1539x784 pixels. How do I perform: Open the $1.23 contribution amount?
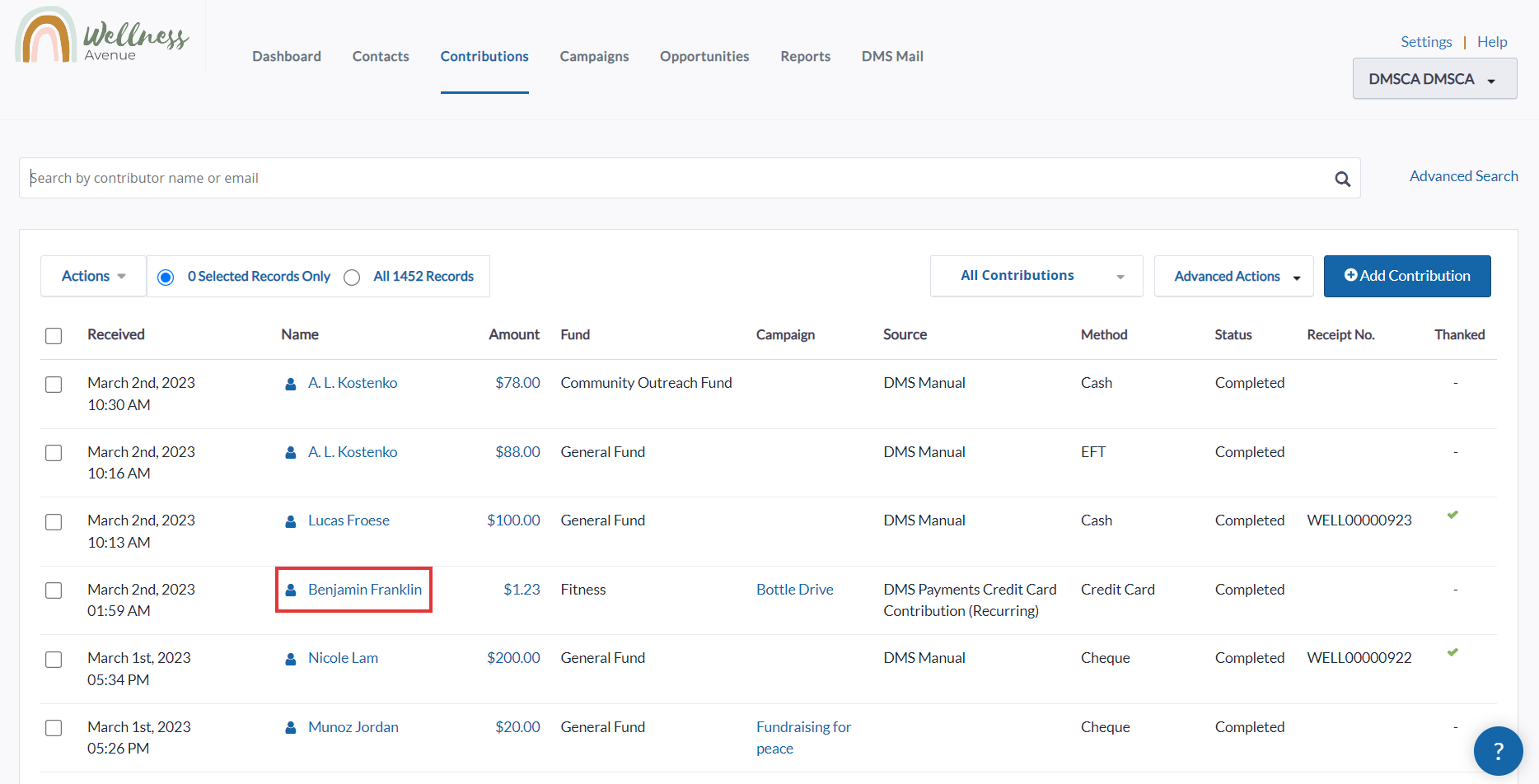pos(522,590)
